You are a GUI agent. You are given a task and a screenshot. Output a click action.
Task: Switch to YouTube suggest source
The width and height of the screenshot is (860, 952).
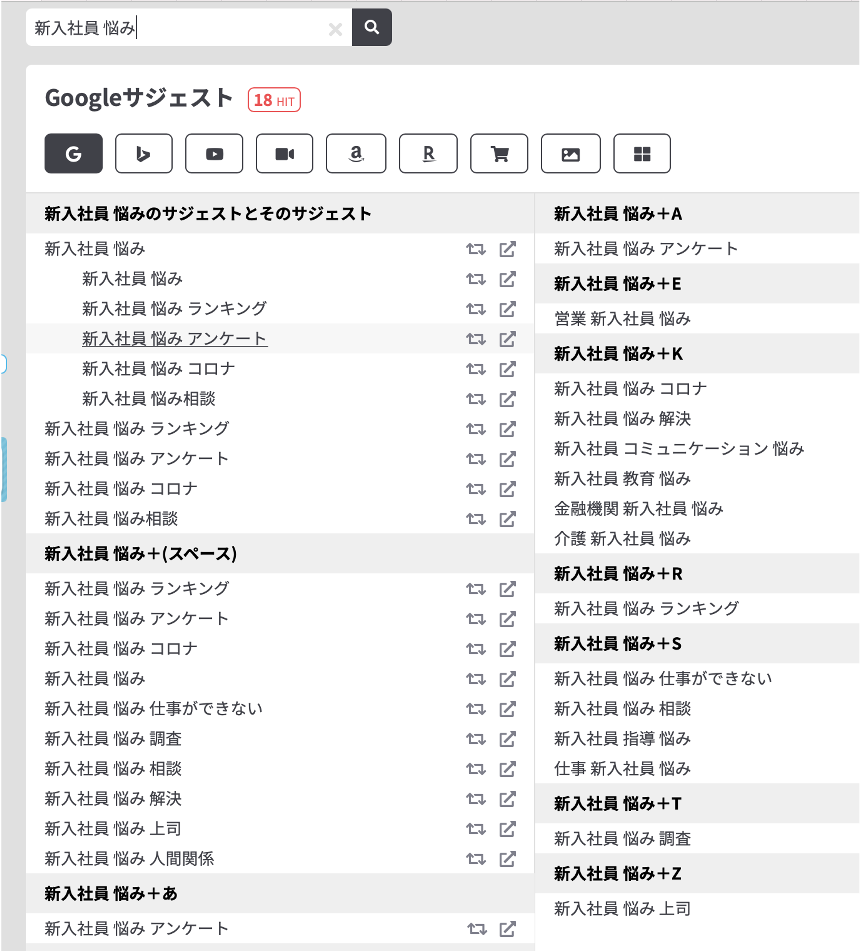click(x=214, y=154)
